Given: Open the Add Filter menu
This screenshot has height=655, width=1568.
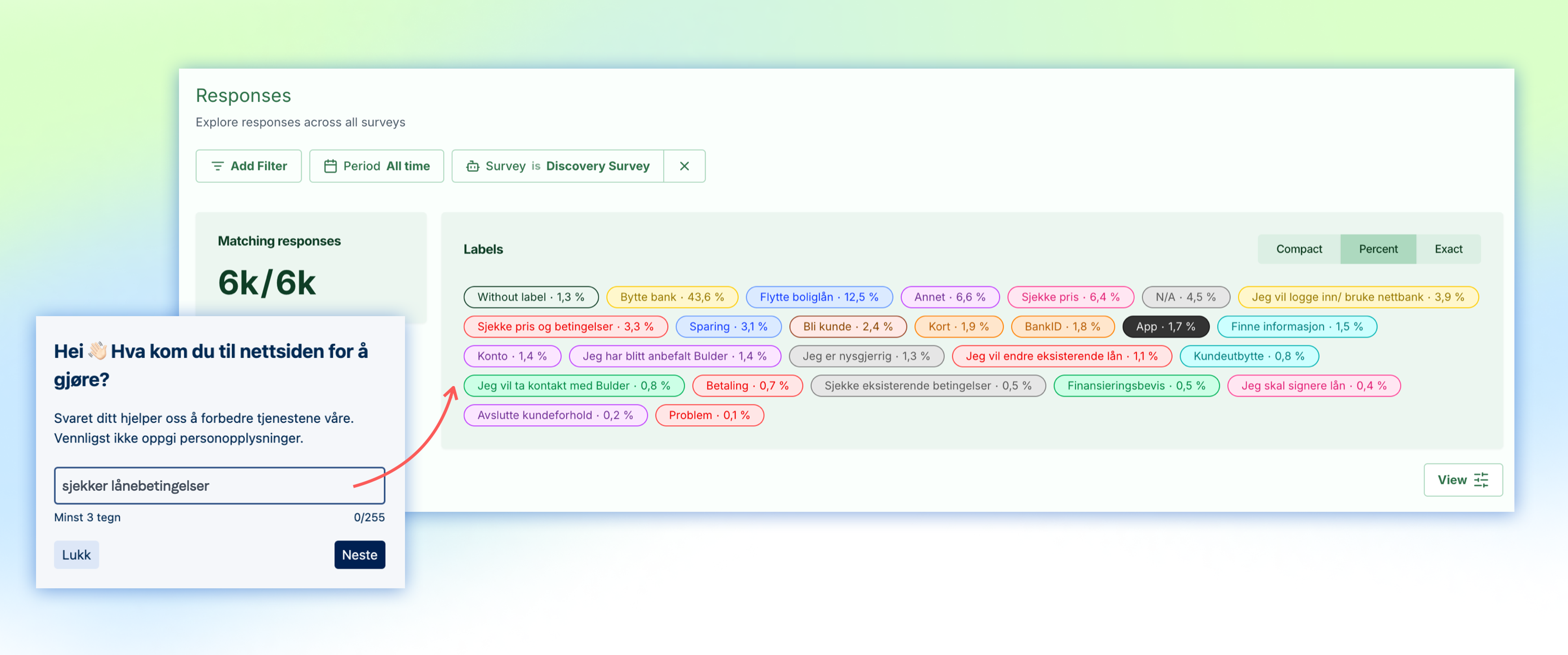Looking at the screenshot, I should pyautogui.click(x=248, y=166).
